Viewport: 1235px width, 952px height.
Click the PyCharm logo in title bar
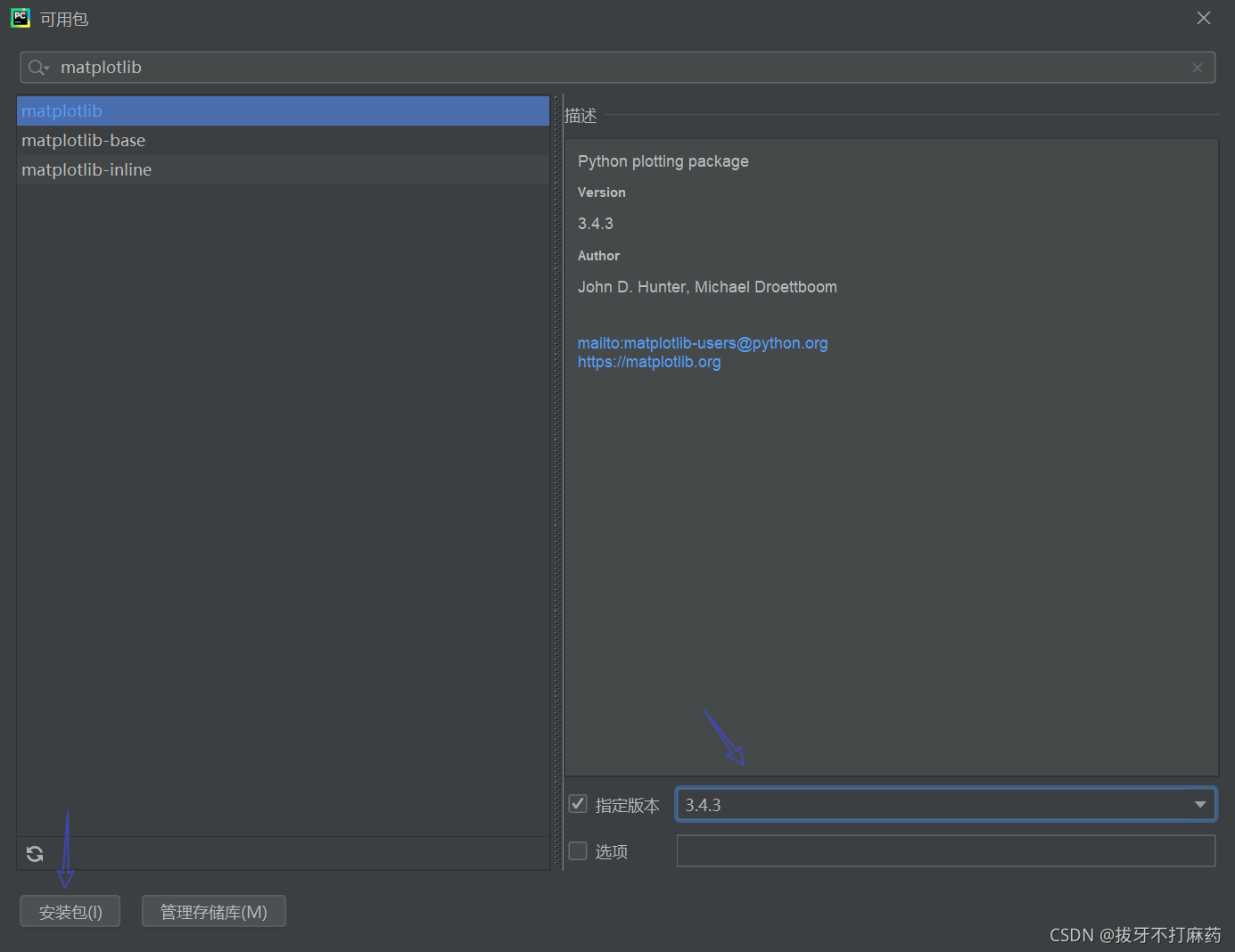coord(20,18)
